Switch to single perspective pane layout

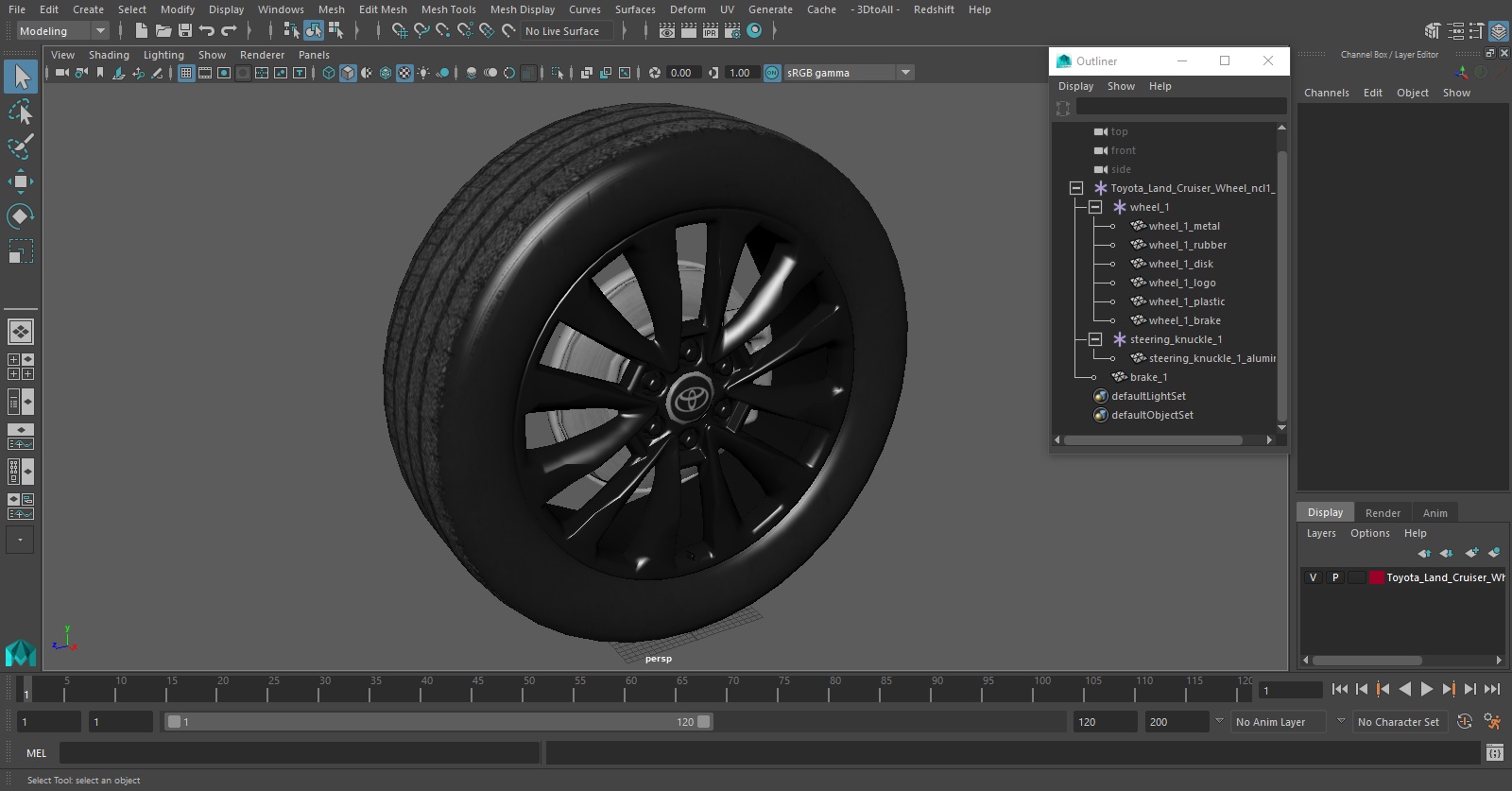[21, 332]
